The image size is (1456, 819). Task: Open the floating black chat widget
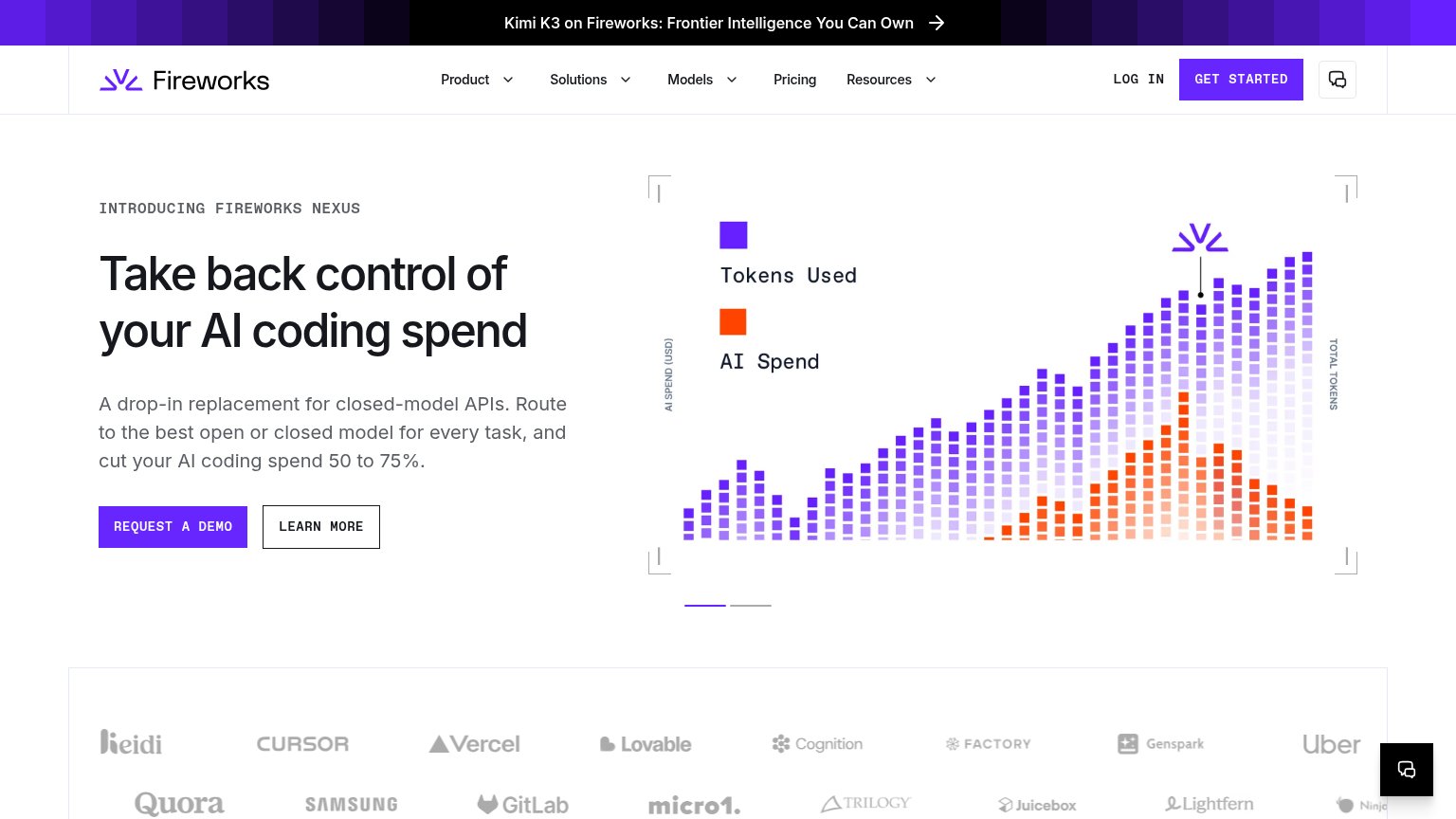[x=1407, y=770]
